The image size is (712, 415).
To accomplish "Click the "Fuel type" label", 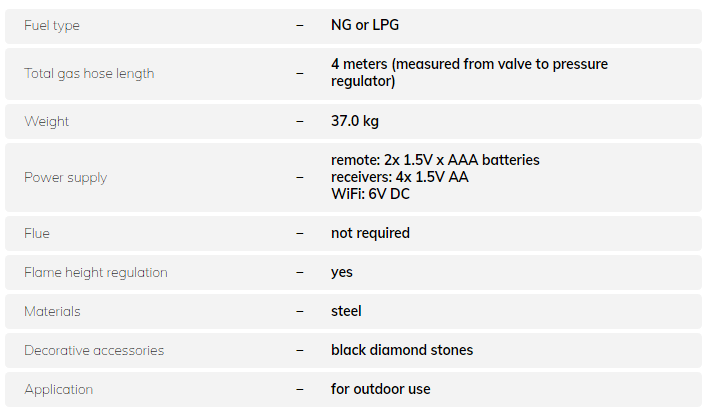I will click(x=52, y=25).
